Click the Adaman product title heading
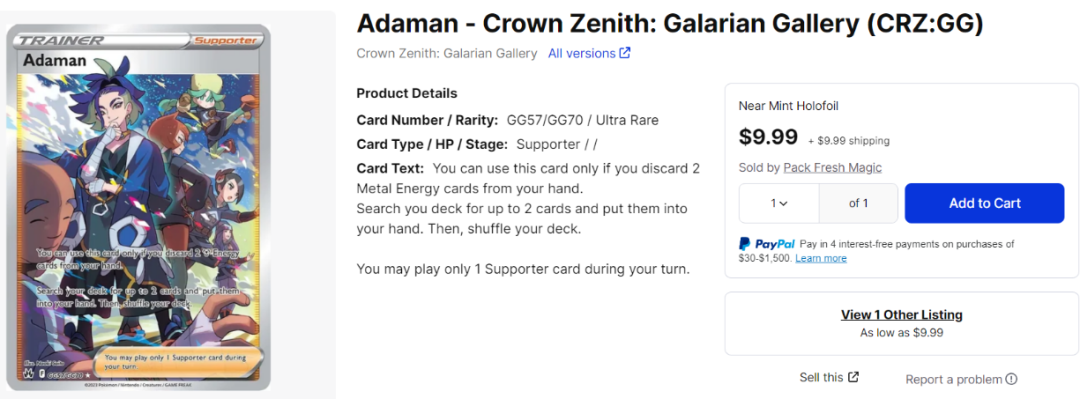Image resolution: width=1080 pixels, height=399 pixels. point(670,24)
